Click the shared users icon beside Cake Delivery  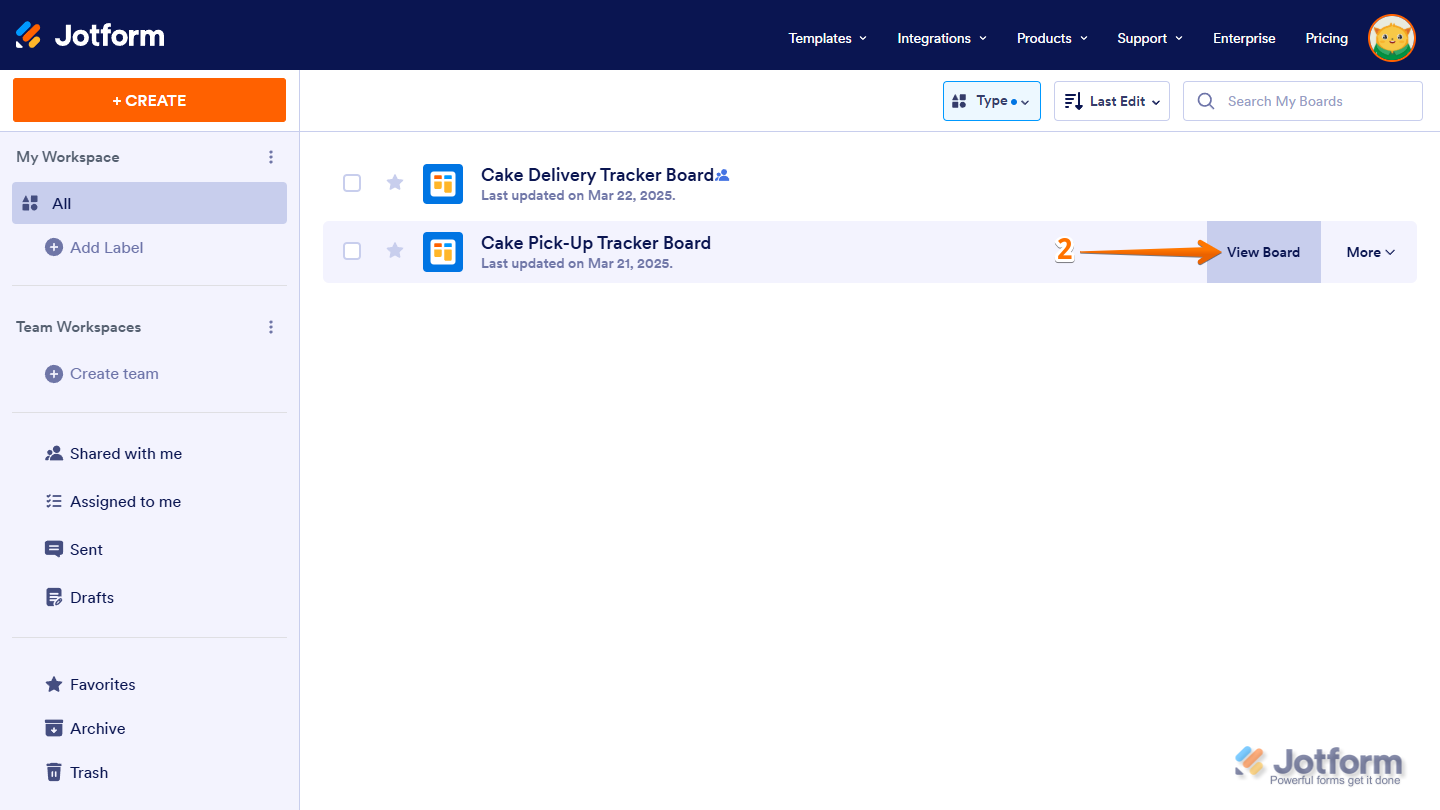(723, 176)
